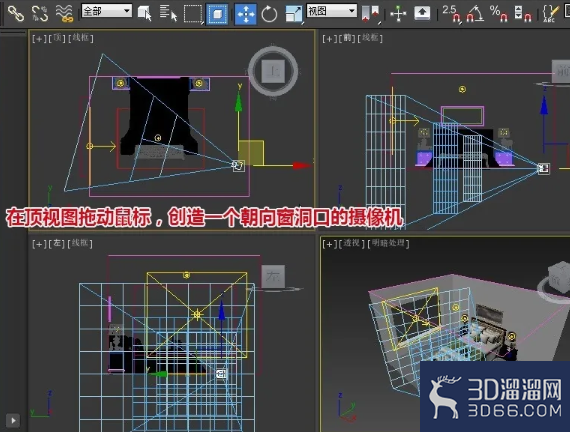Toggle the Window/Crossing selection mode
This screenshot has width=570, height=432.
click(x=217, y=14)
